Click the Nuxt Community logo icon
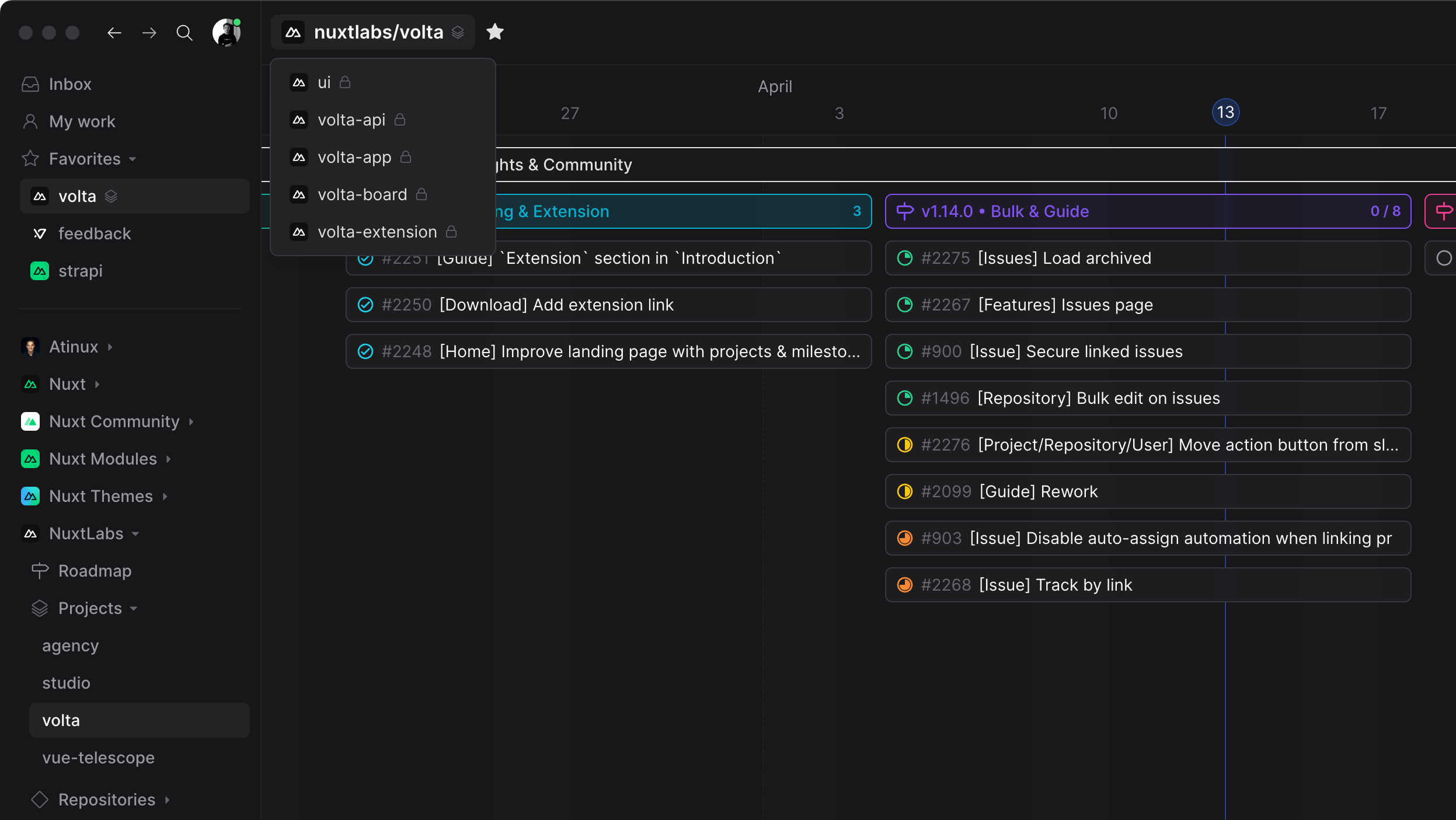Screen dimensions: 1456x820 click(x=30, y=421)
